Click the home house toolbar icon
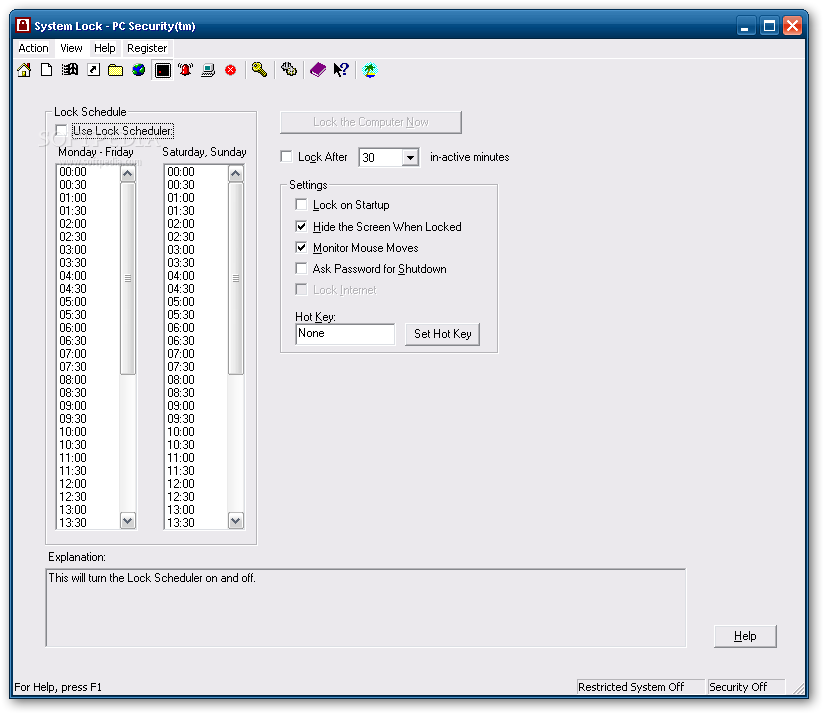824x714 pixels. [24, 70]
